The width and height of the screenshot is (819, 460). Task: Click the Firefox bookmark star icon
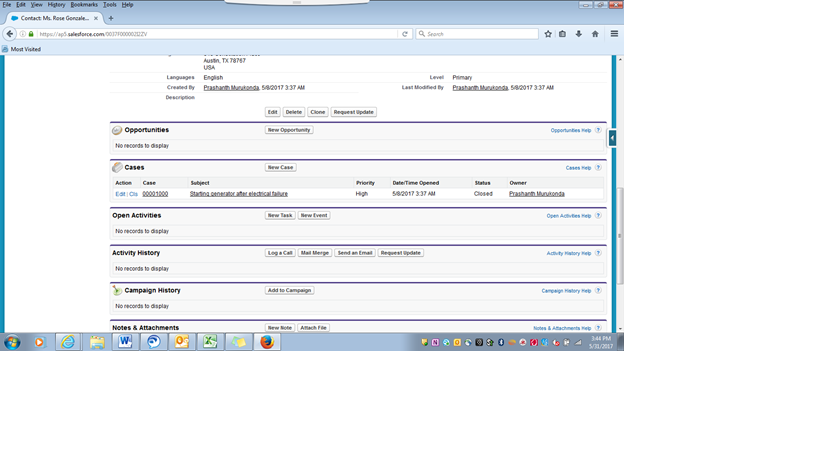(548, 34)
